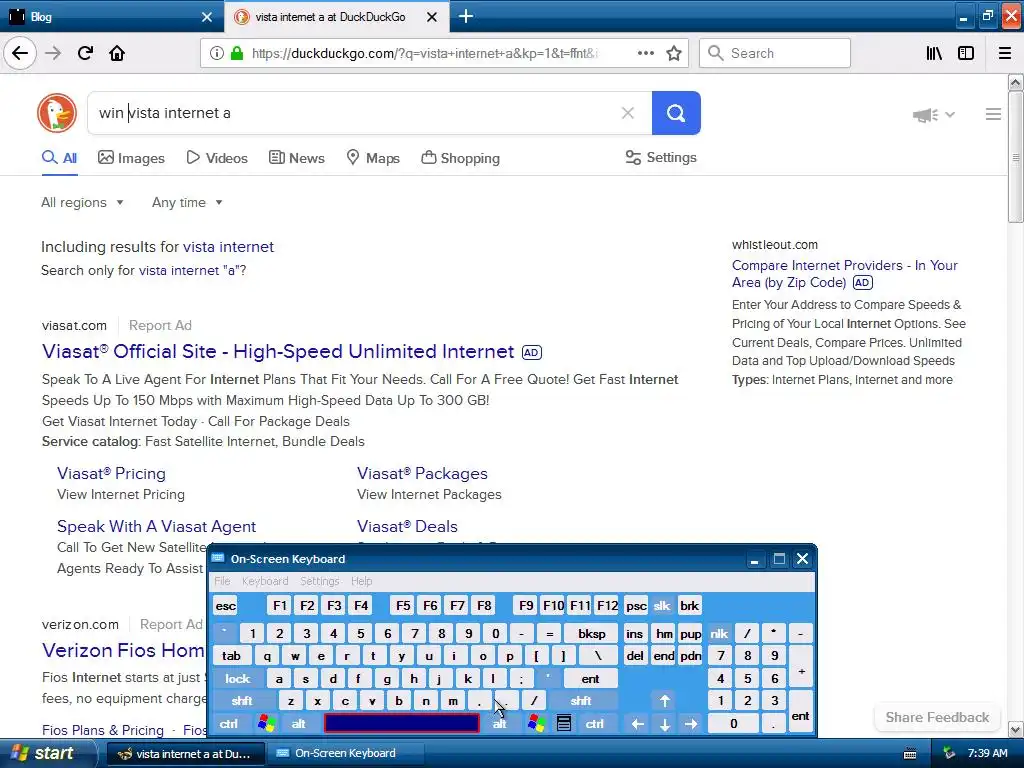Click the green padlock security icon
The height and width of the screenshot is (768, 1024).
237,54
